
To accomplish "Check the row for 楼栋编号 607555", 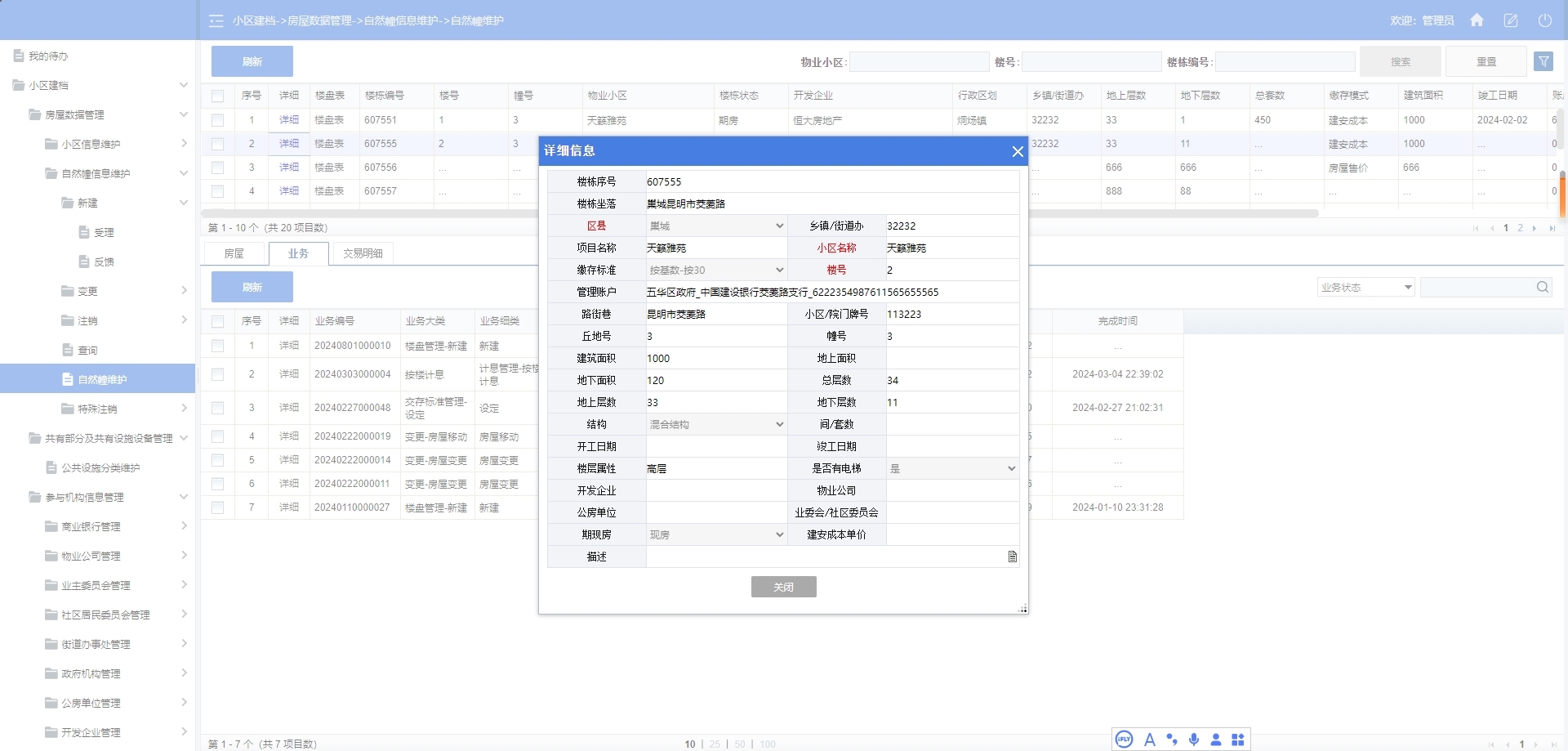I will click(x=217, y=144).
